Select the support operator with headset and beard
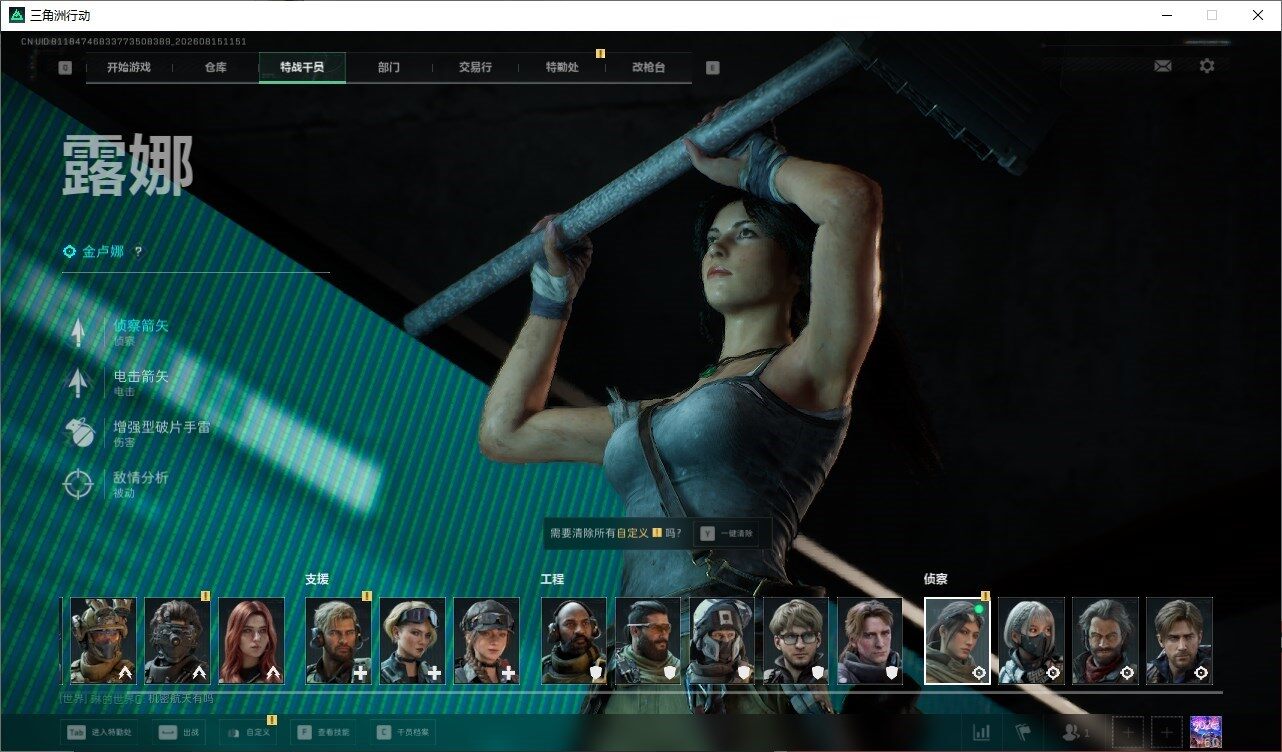 click(x=338, y=641)
